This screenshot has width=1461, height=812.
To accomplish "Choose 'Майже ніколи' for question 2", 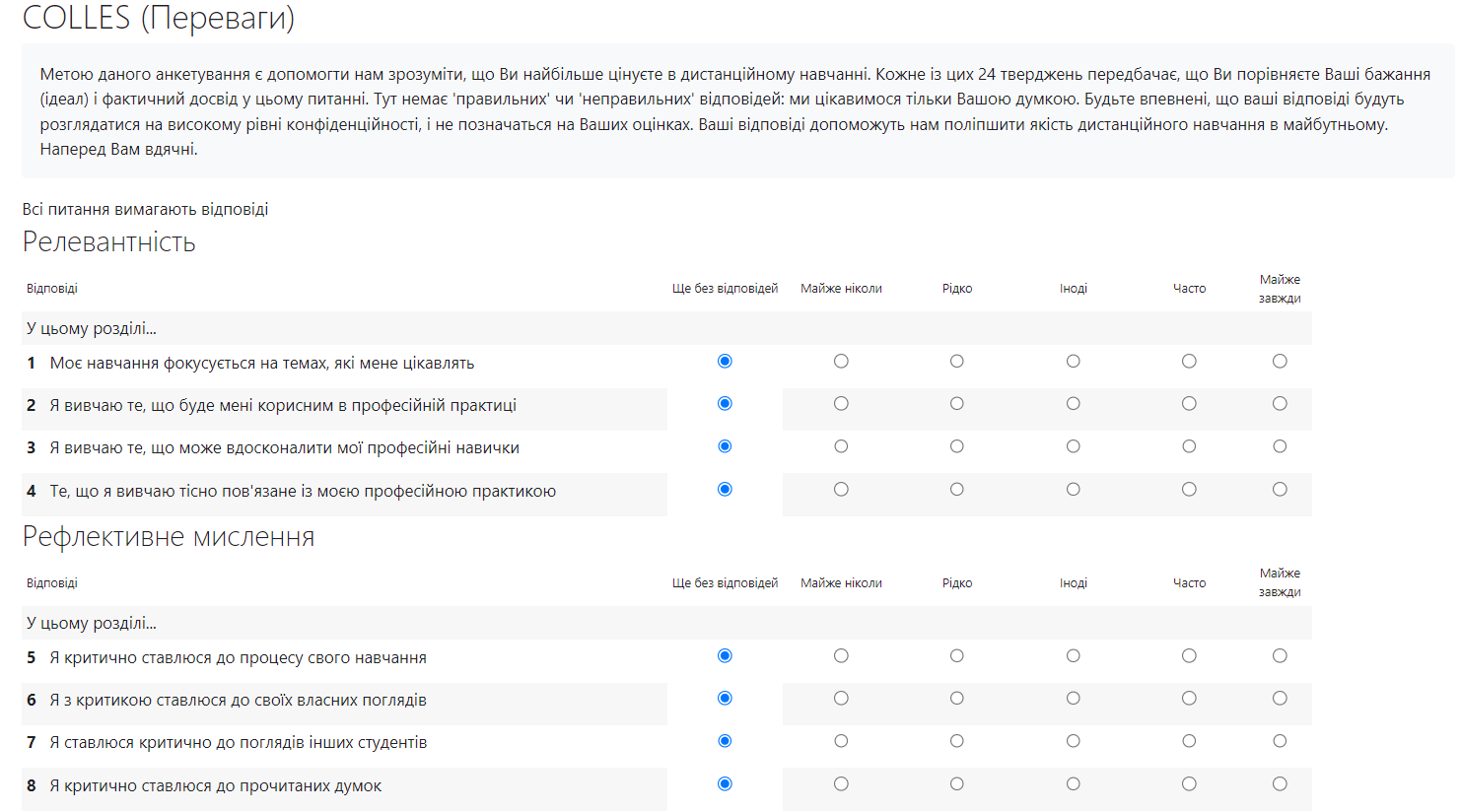I will tap(841, 404).
